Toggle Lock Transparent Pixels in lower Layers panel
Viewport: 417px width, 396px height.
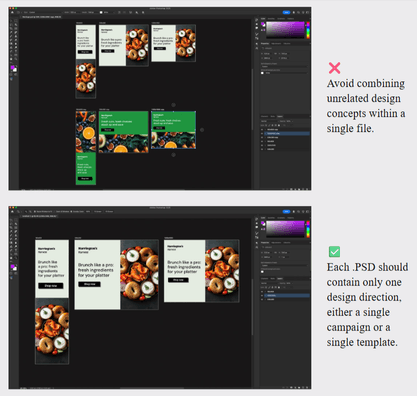[x=266, y=287]
